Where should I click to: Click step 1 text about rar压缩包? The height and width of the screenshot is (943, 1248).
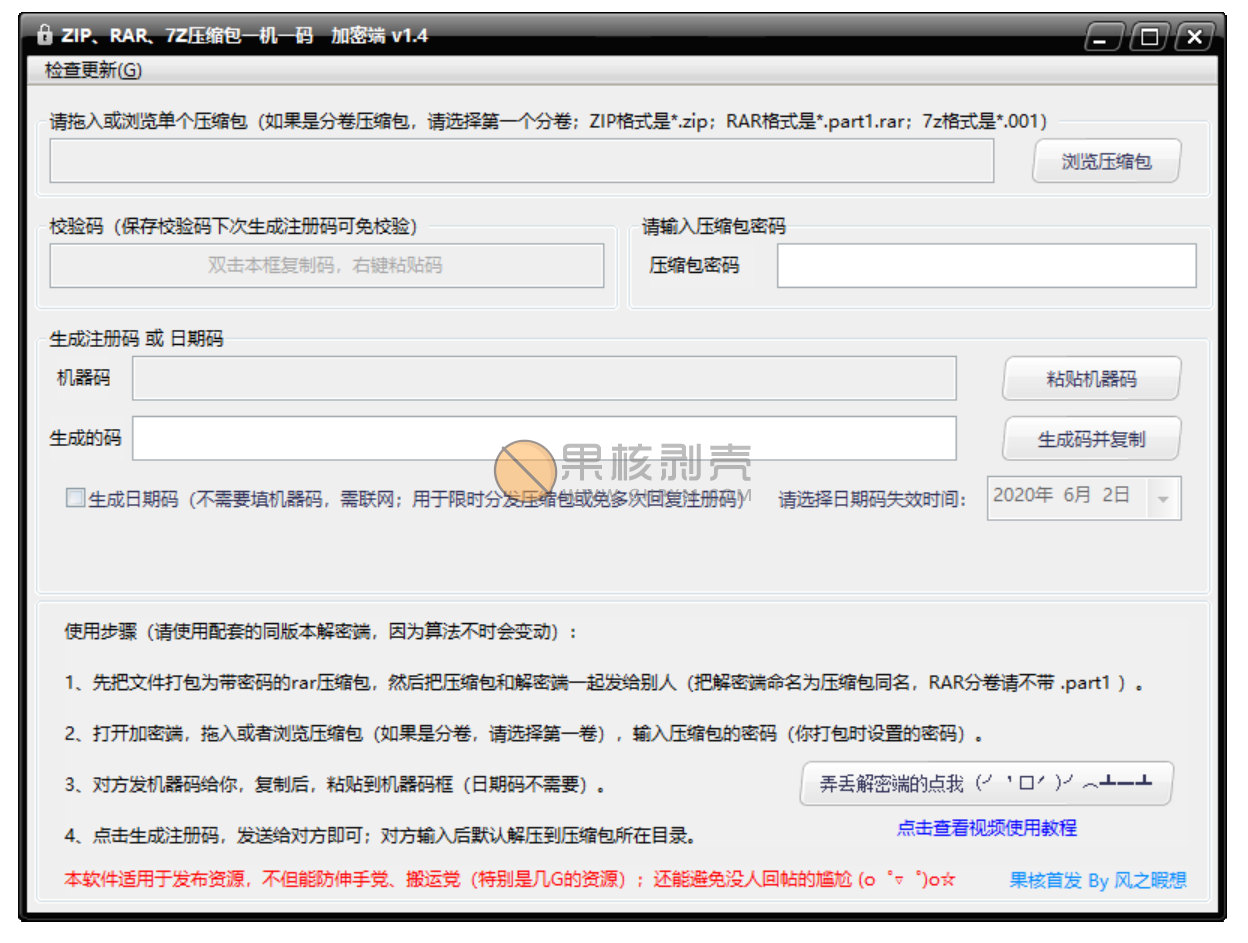(604, 684)
